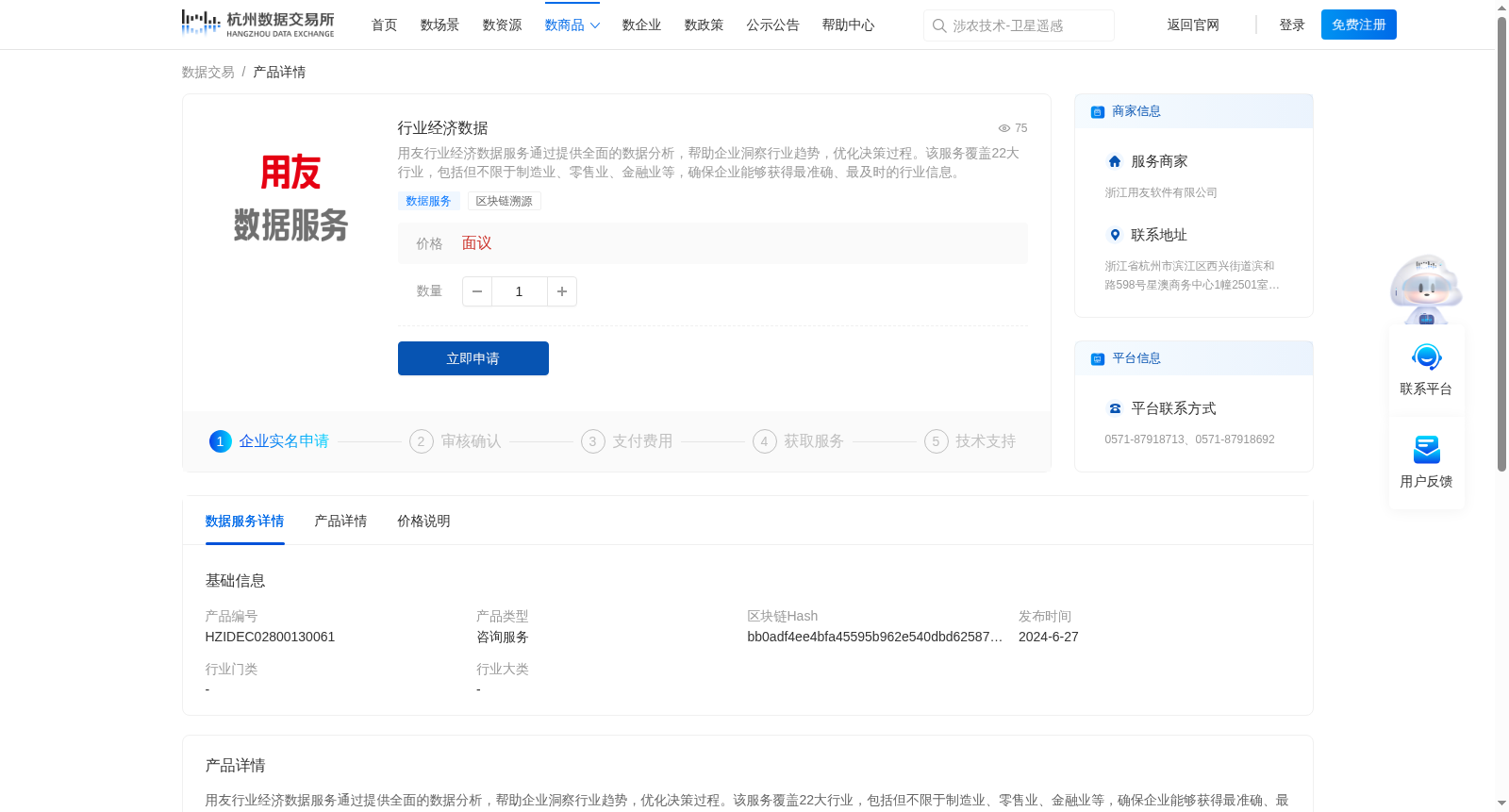The image size is (1509, 812).
Task: Open the 首页 menu item
Action: [x=384, y=25]
